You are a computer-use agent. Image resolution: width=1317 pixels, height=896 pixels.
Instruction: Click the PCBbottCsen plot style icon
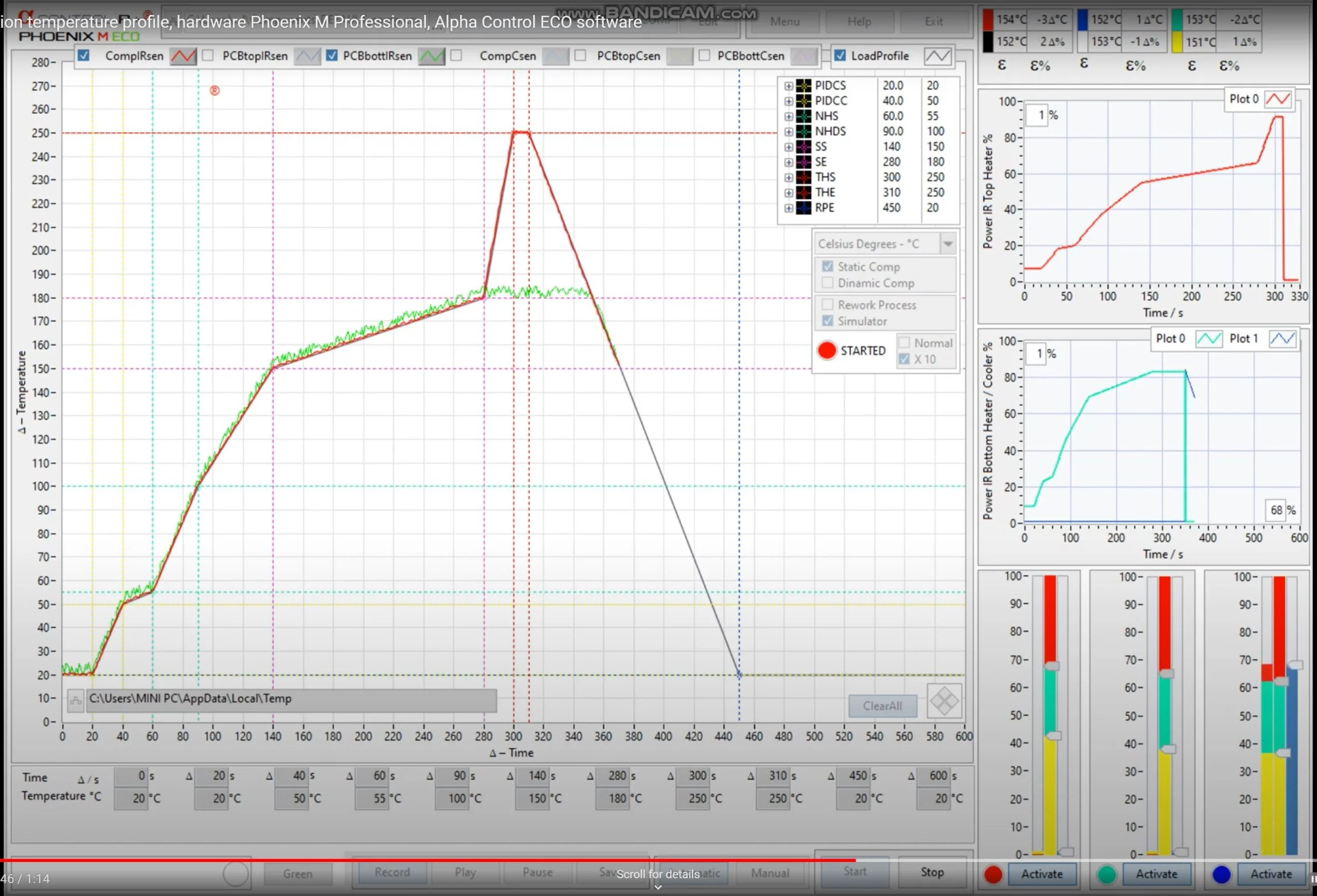[x=804, y=56]
